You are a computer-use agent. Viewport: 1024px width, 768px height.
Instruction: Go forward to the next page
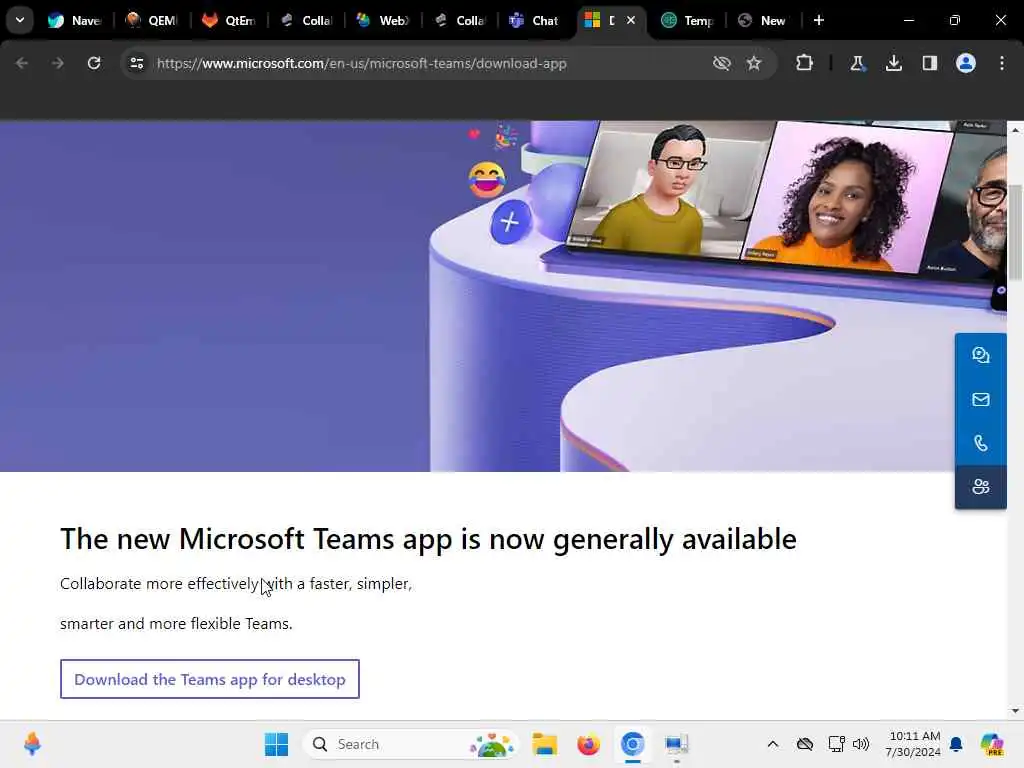(58, 63)
